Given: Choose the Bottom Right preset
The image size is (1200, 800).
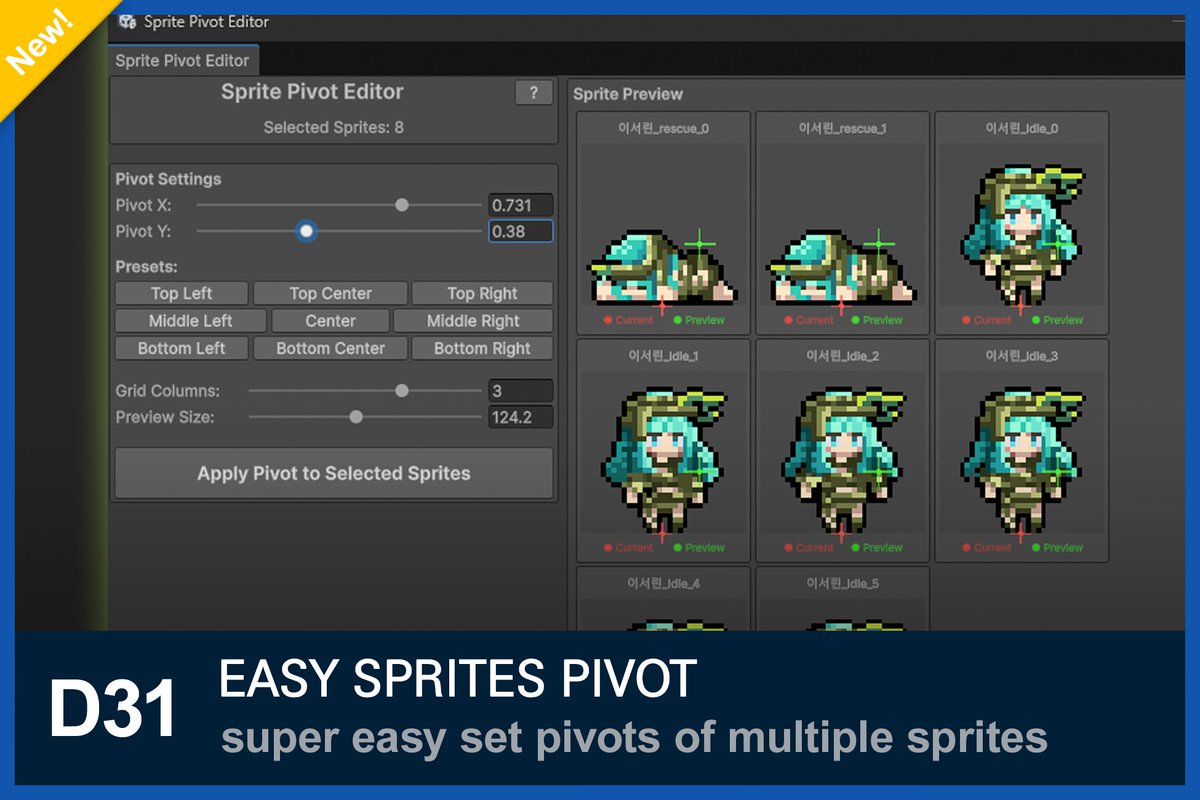Looking at the screenshot, I should (x=482, y=348).
